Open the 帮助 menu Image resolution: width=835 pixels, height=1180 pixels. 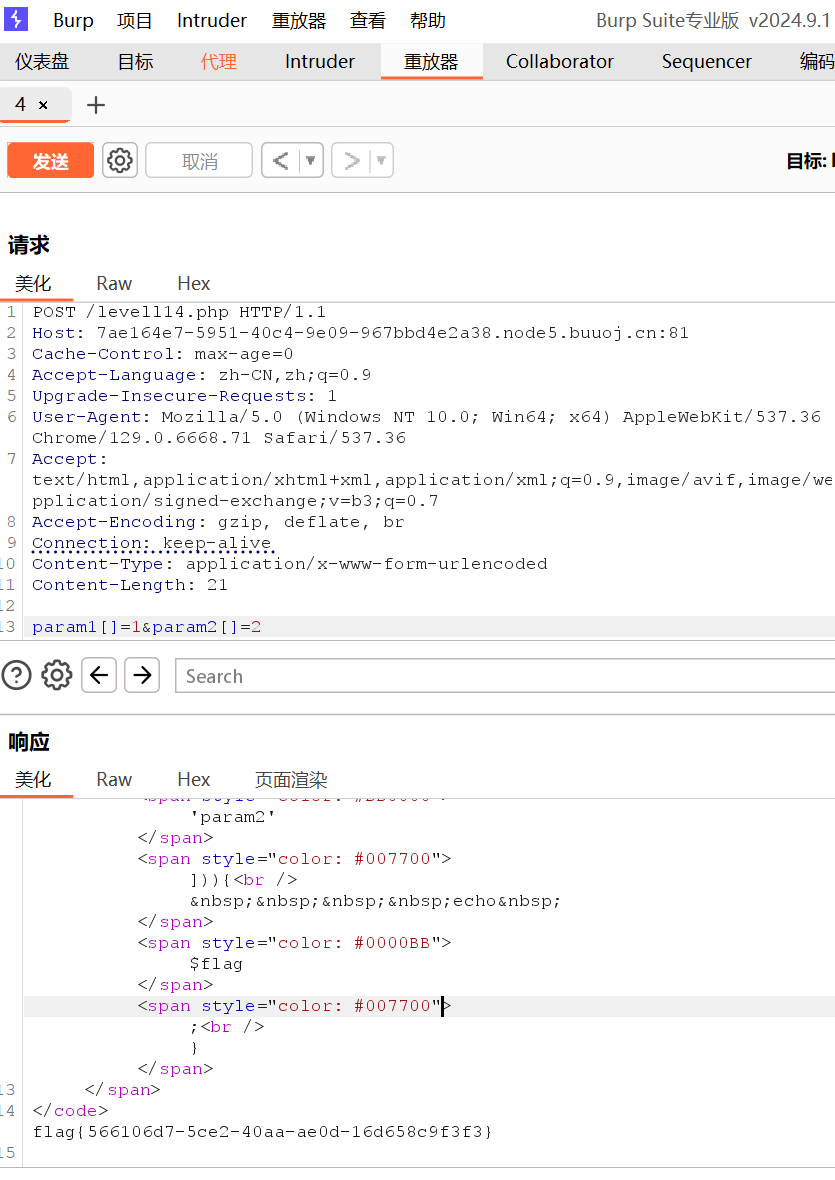tap(427, 19)
